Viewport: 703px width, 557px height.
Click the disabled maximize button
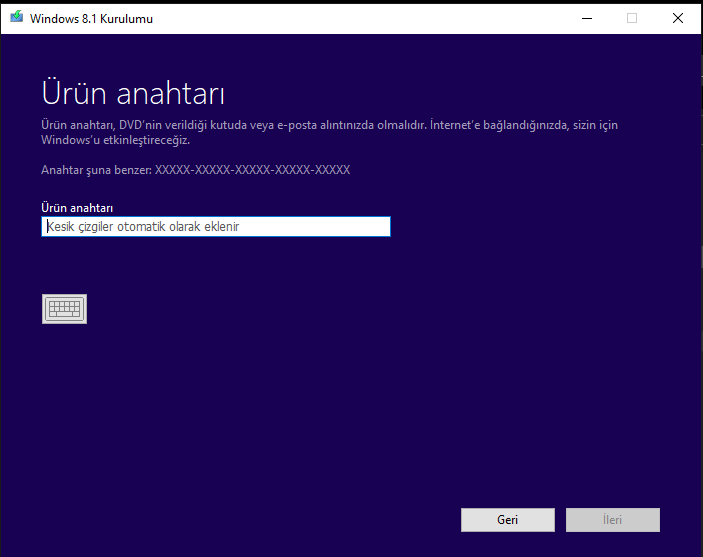click(632, 18)
